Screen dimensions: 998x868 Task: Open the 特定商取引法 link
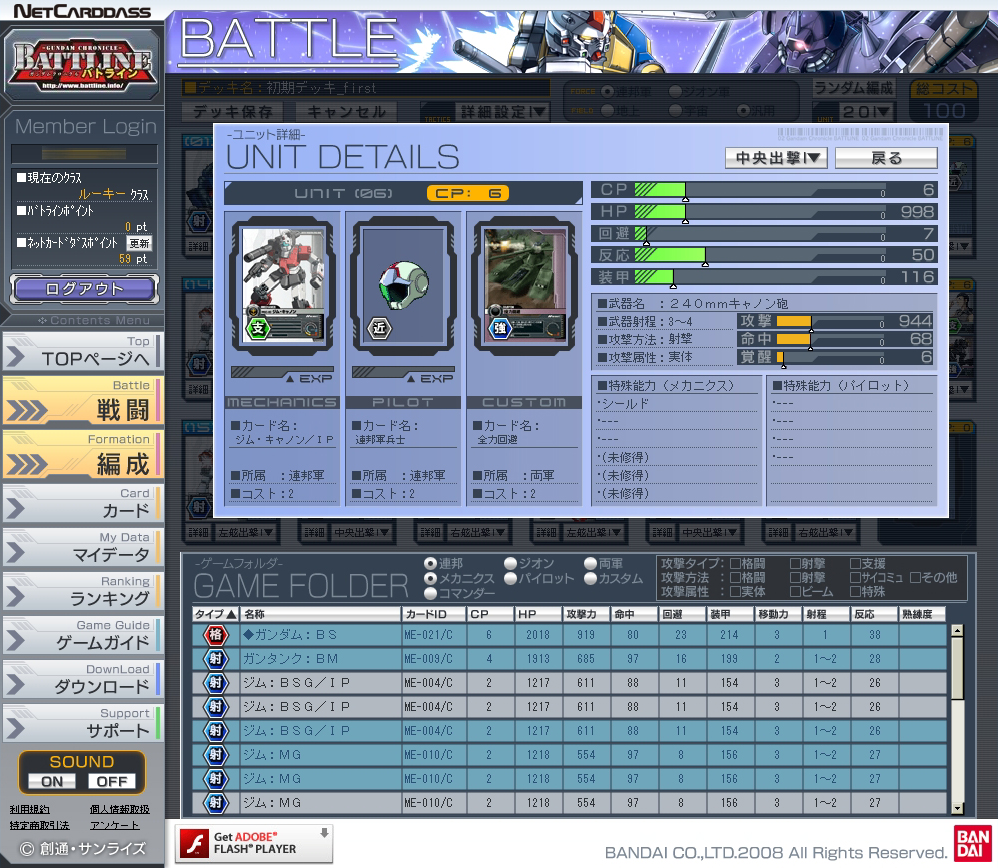(39, 825)
